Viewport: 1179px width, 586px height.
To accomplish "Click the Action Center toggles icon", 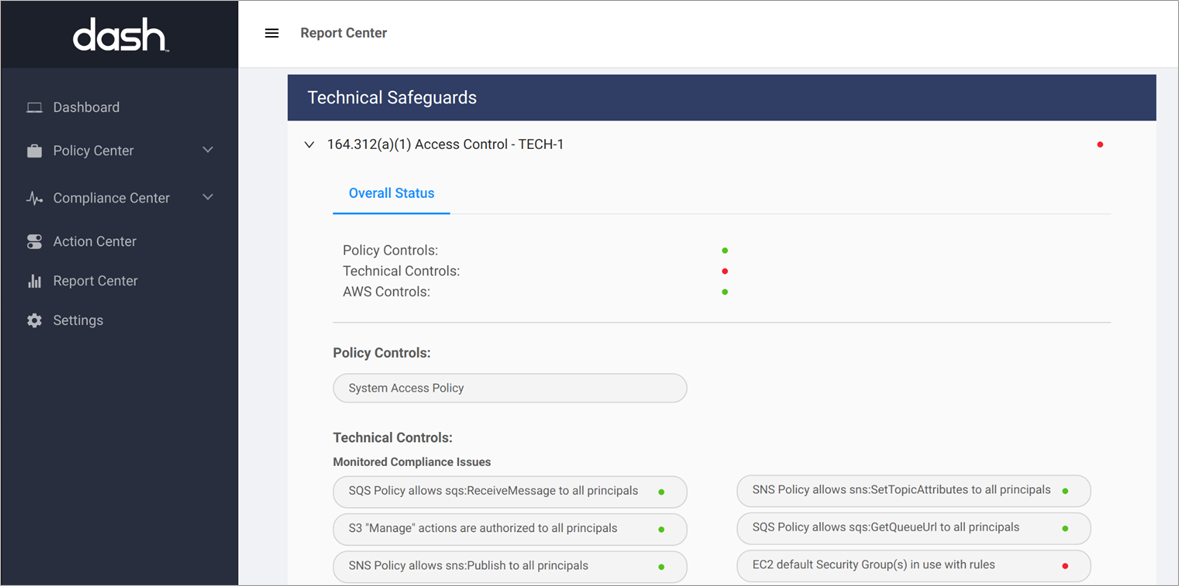I will tap(35, 241).
